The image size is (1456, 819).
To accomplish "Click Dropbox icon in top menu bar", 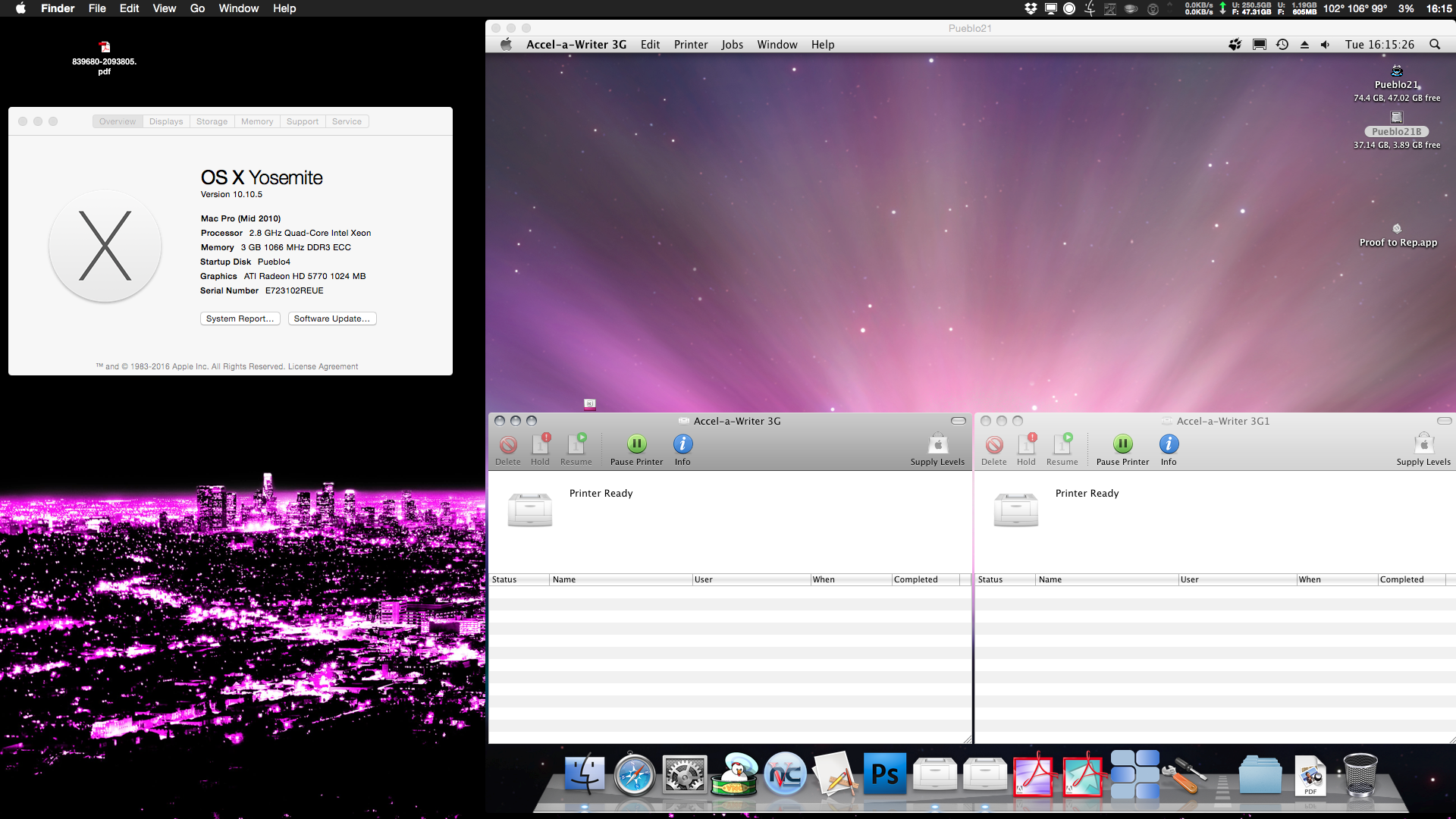I will tap(1031, 8).
